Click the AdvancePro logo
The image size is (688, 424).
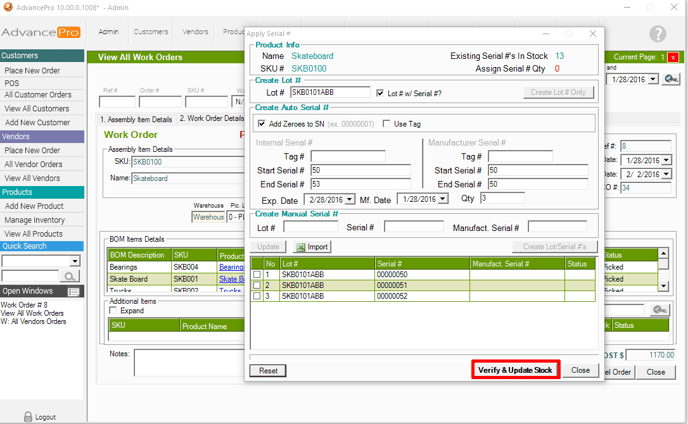[42, 32]
